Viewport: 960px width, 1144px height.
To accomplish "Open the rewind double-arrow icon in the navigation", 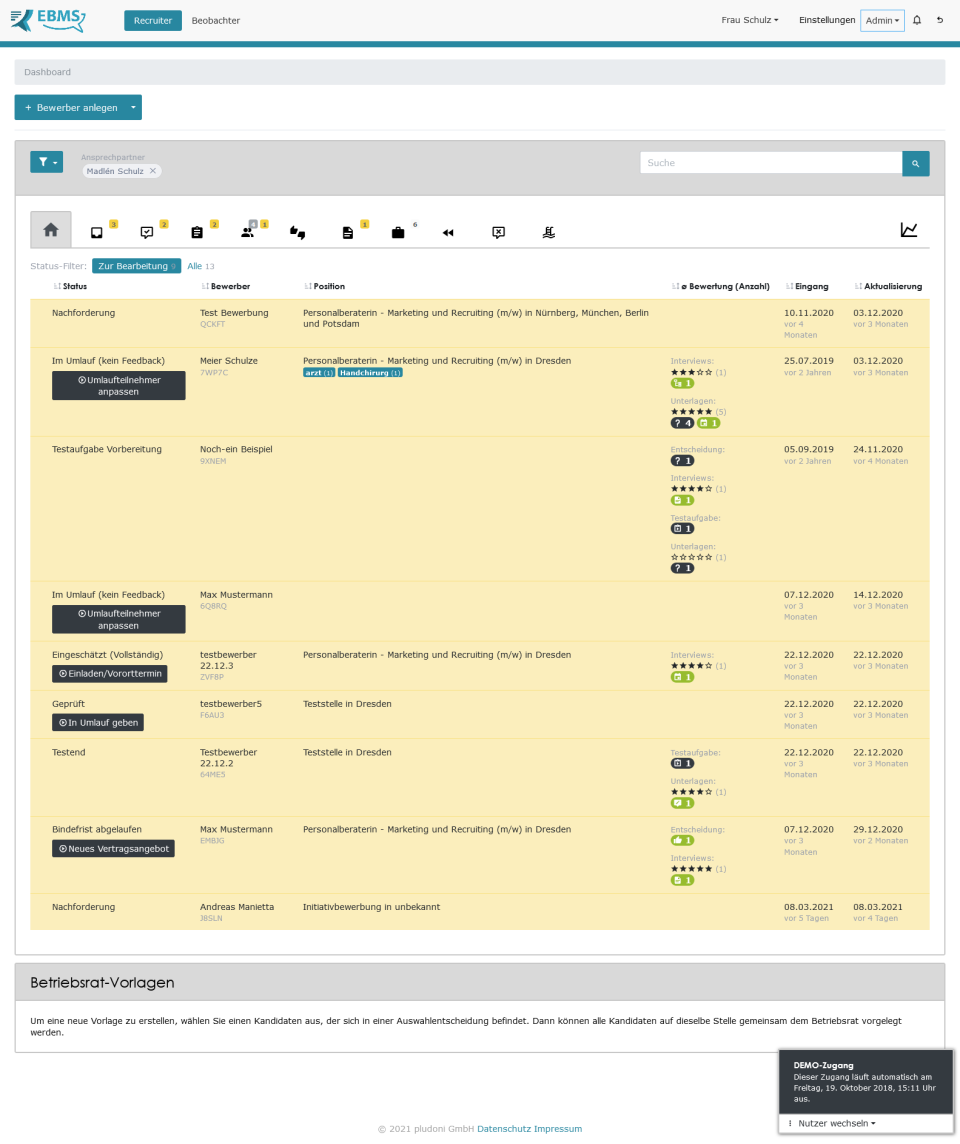I will click(x=447, y=232).
